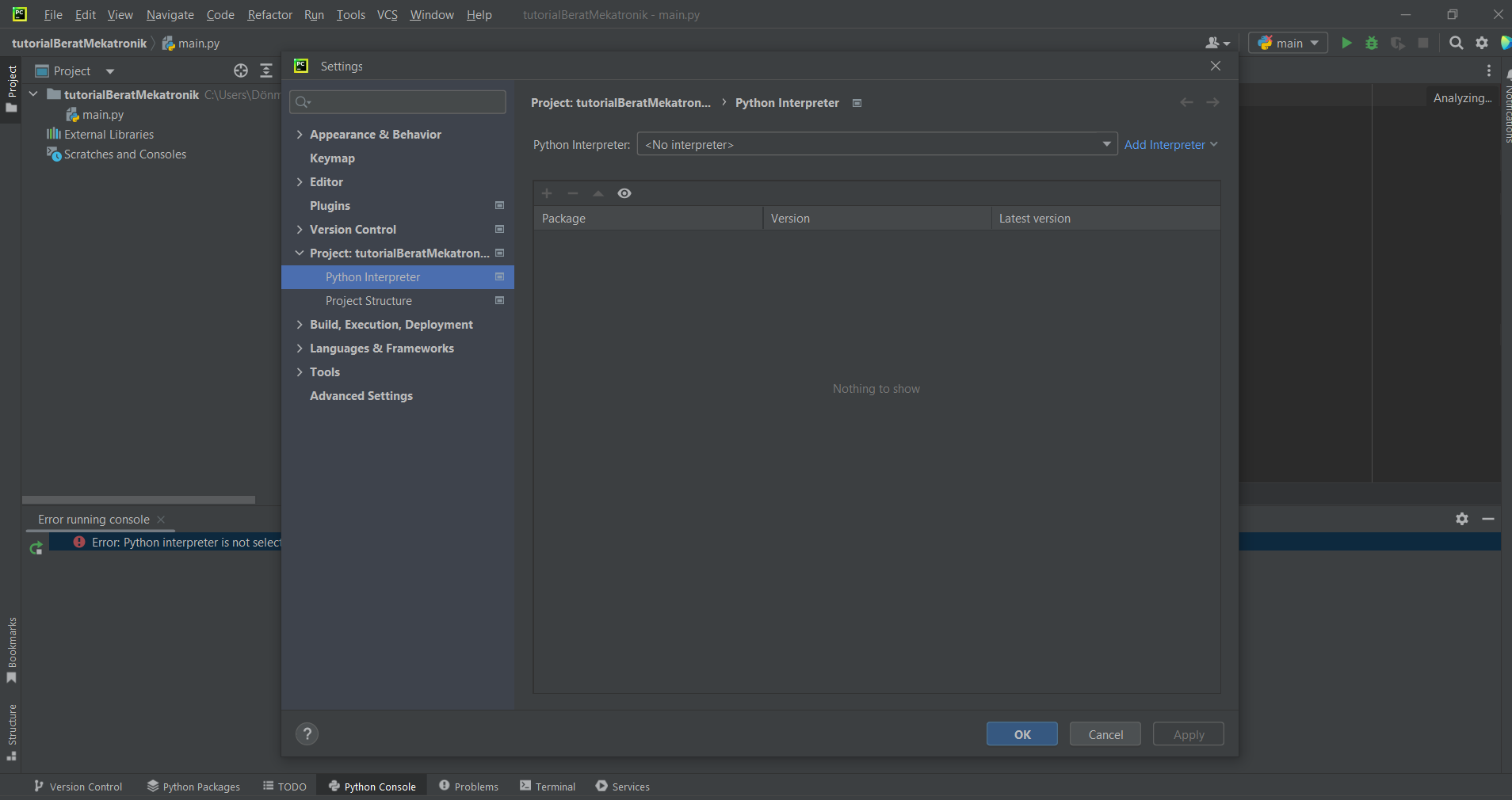
Task: Open Search Everywhere magnifier icon
Action: (1456, 43)
